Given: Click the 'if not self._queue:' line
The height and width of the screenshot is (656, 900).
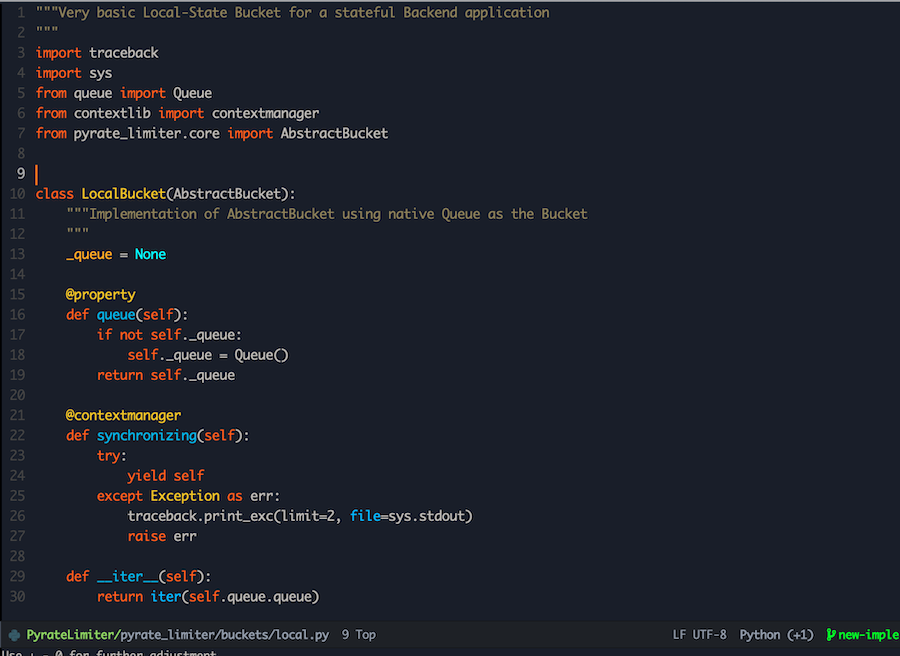Looking at the screenshot, I should tap(169, 335).
